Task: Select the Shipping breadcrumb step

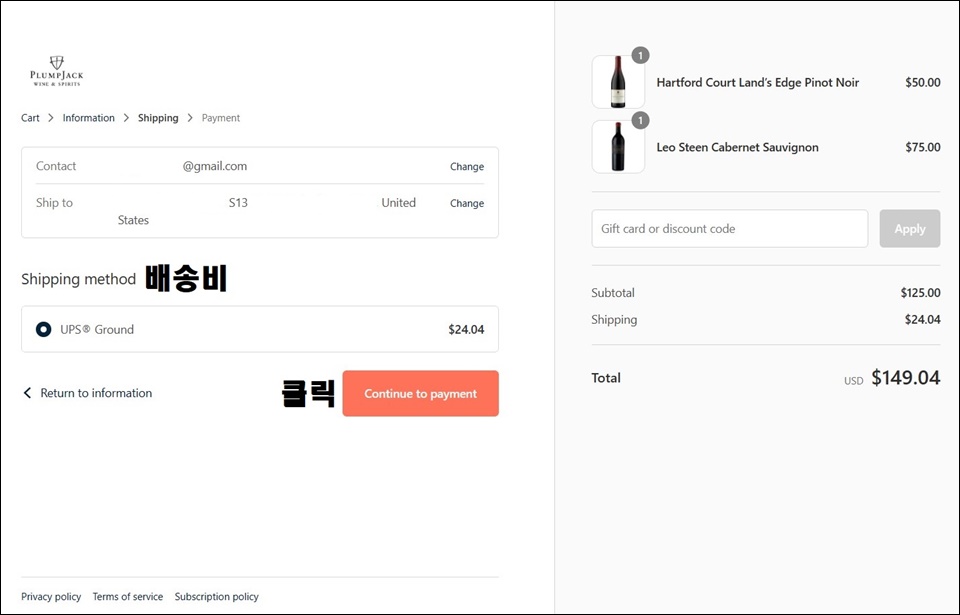Action: (x=158, y=118)
